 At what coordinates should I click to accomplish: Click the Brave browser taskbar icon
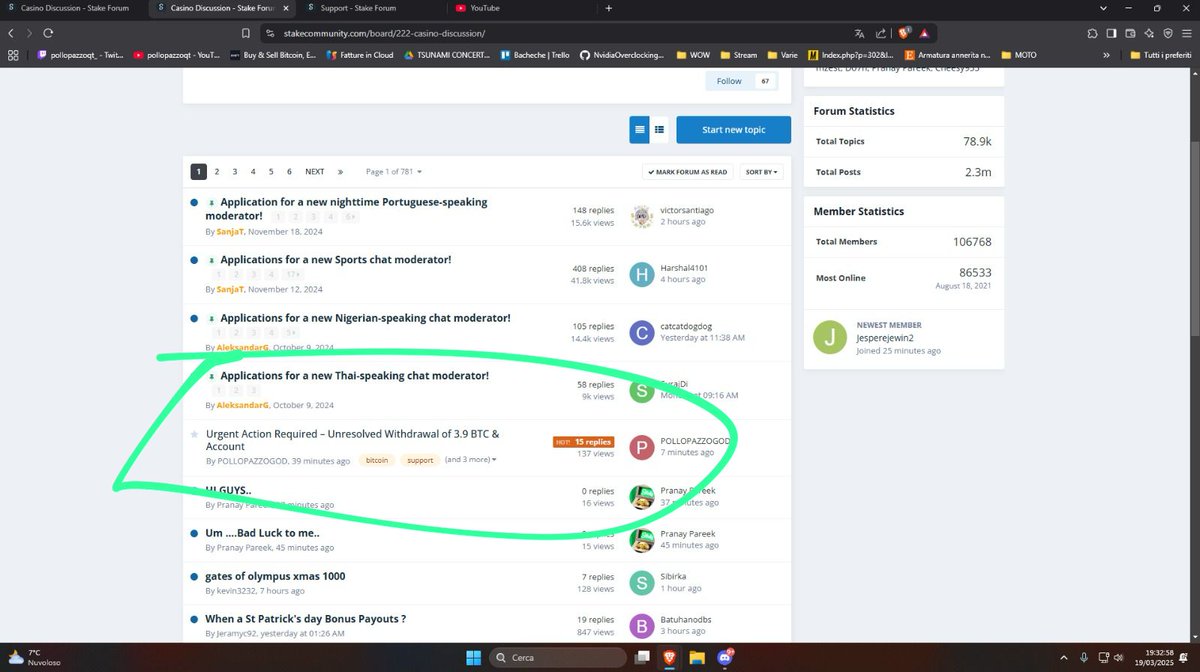coord(671,657)
